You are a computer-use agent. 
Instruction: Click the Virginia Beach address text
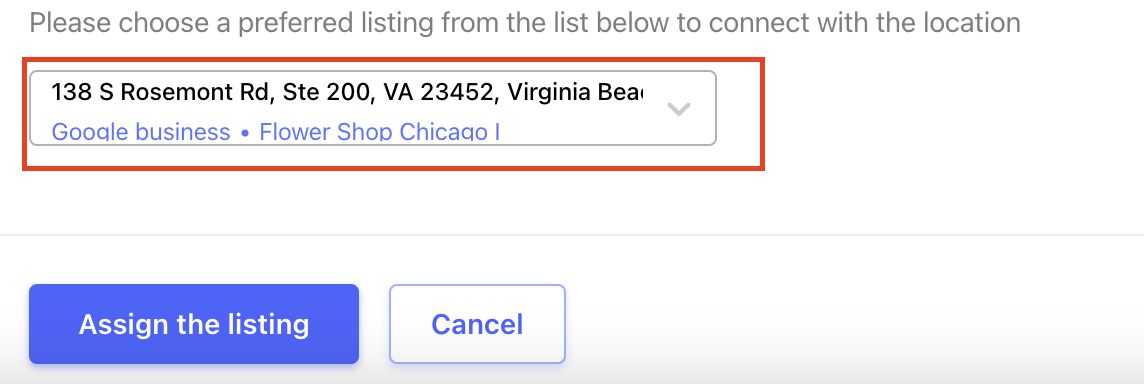coord(576,92)
